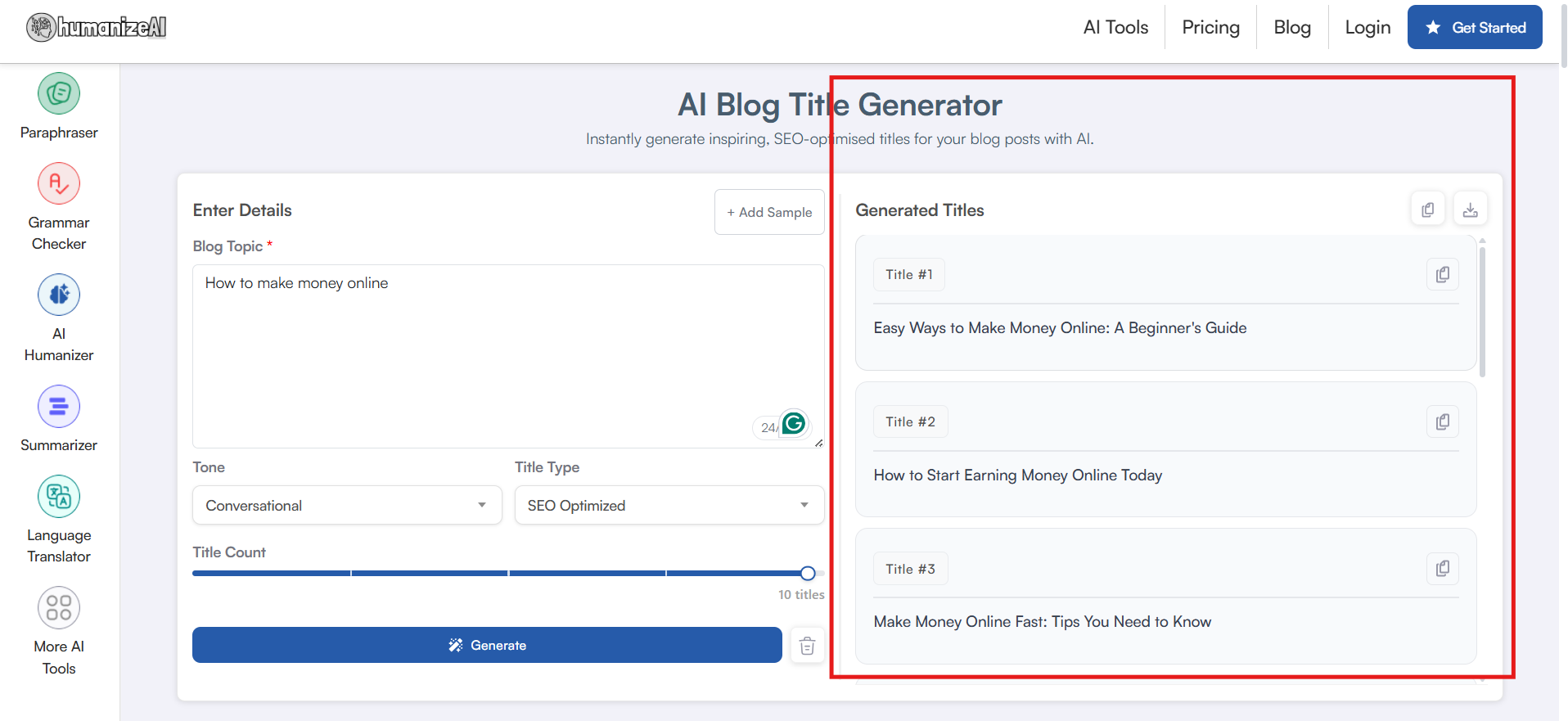
Task: Click the + Add Sample button
Action: (769, 213)
